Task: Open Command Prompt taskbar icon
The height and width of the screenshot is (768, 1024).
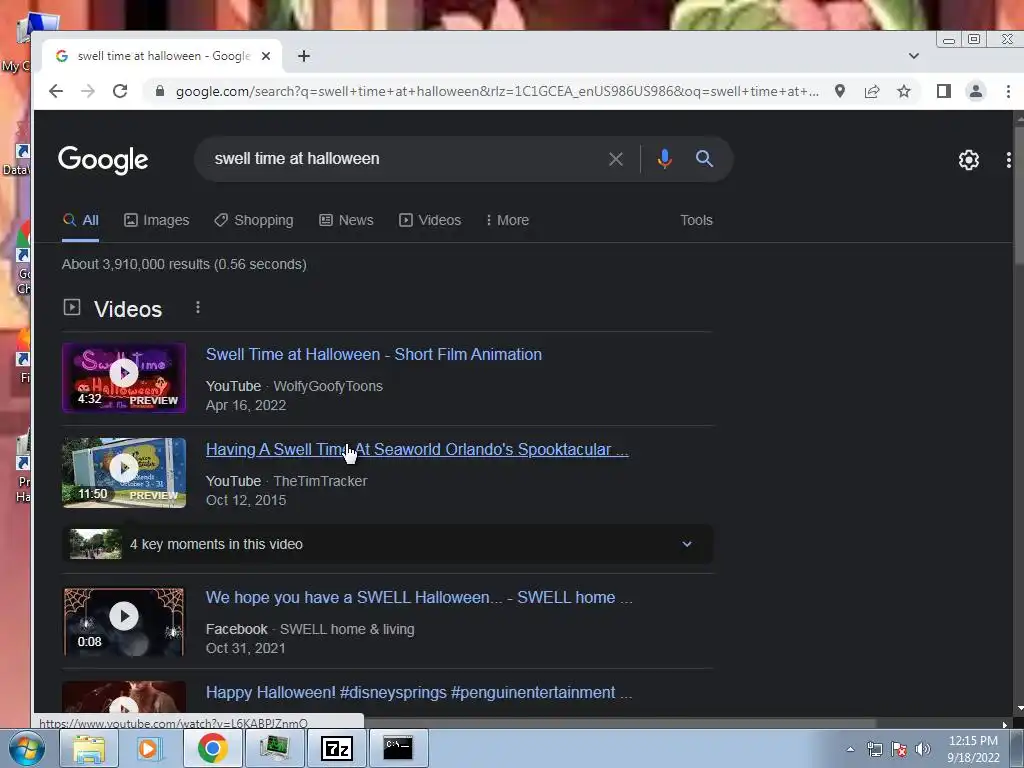Action: 398,748
